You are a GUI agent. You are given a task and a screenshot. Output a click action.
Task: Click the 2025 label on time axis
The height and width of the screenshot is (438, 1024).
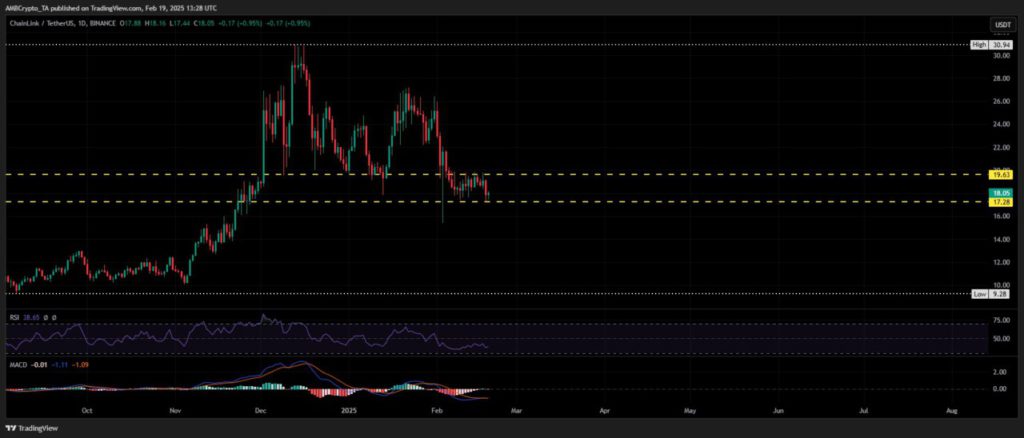point(347,410)
